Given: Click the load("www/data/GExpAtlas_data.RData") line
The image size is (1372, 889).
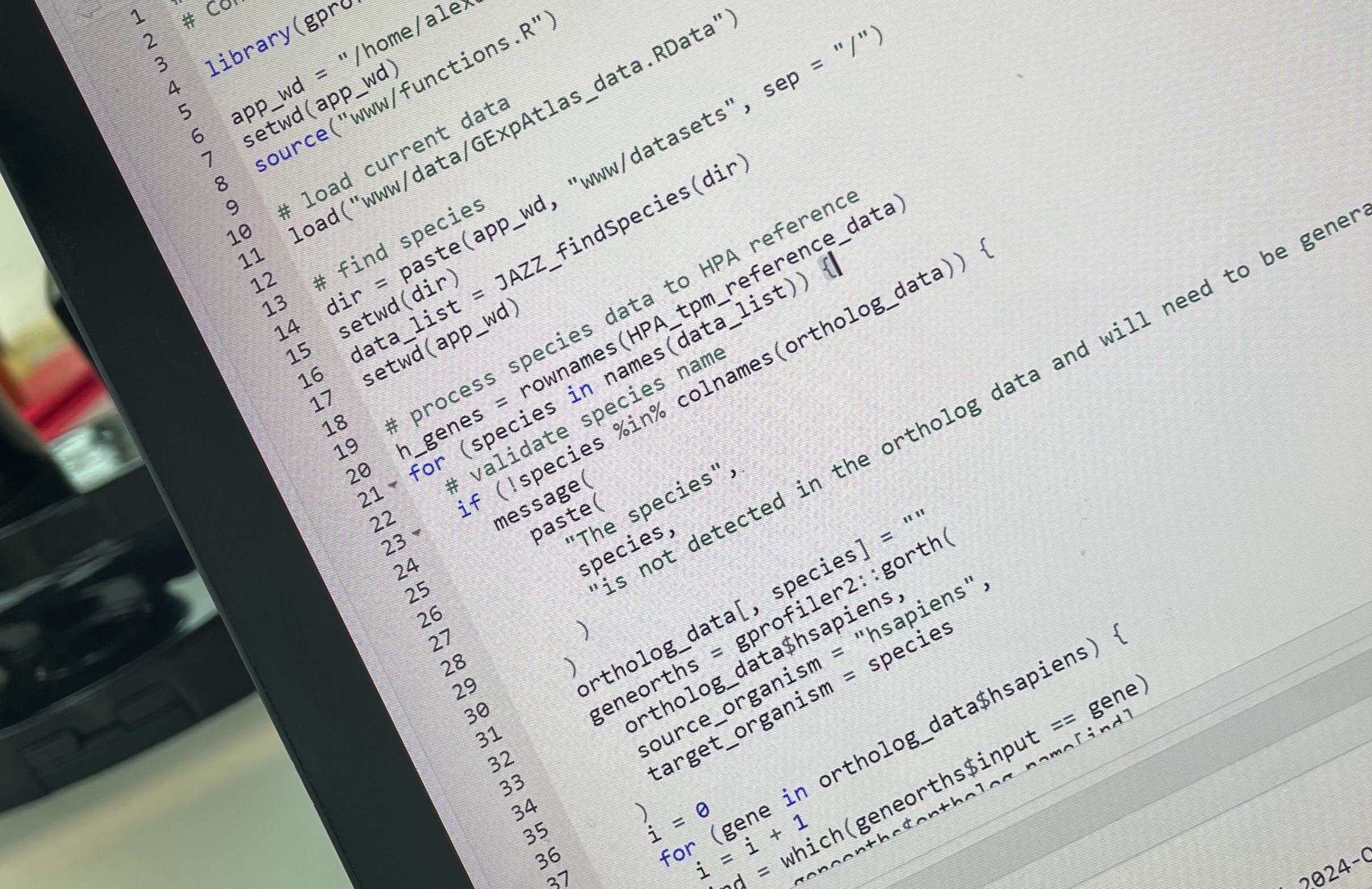Looking at the screenshot, I should 513,127.
